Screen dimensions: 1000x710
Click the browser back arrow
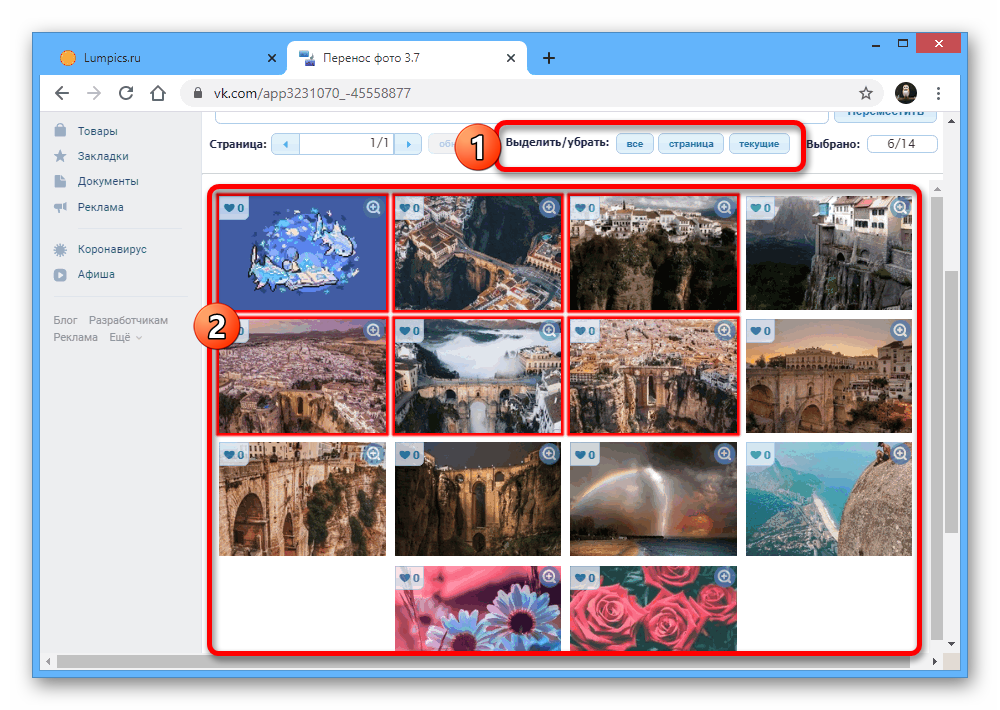point(61,93)
